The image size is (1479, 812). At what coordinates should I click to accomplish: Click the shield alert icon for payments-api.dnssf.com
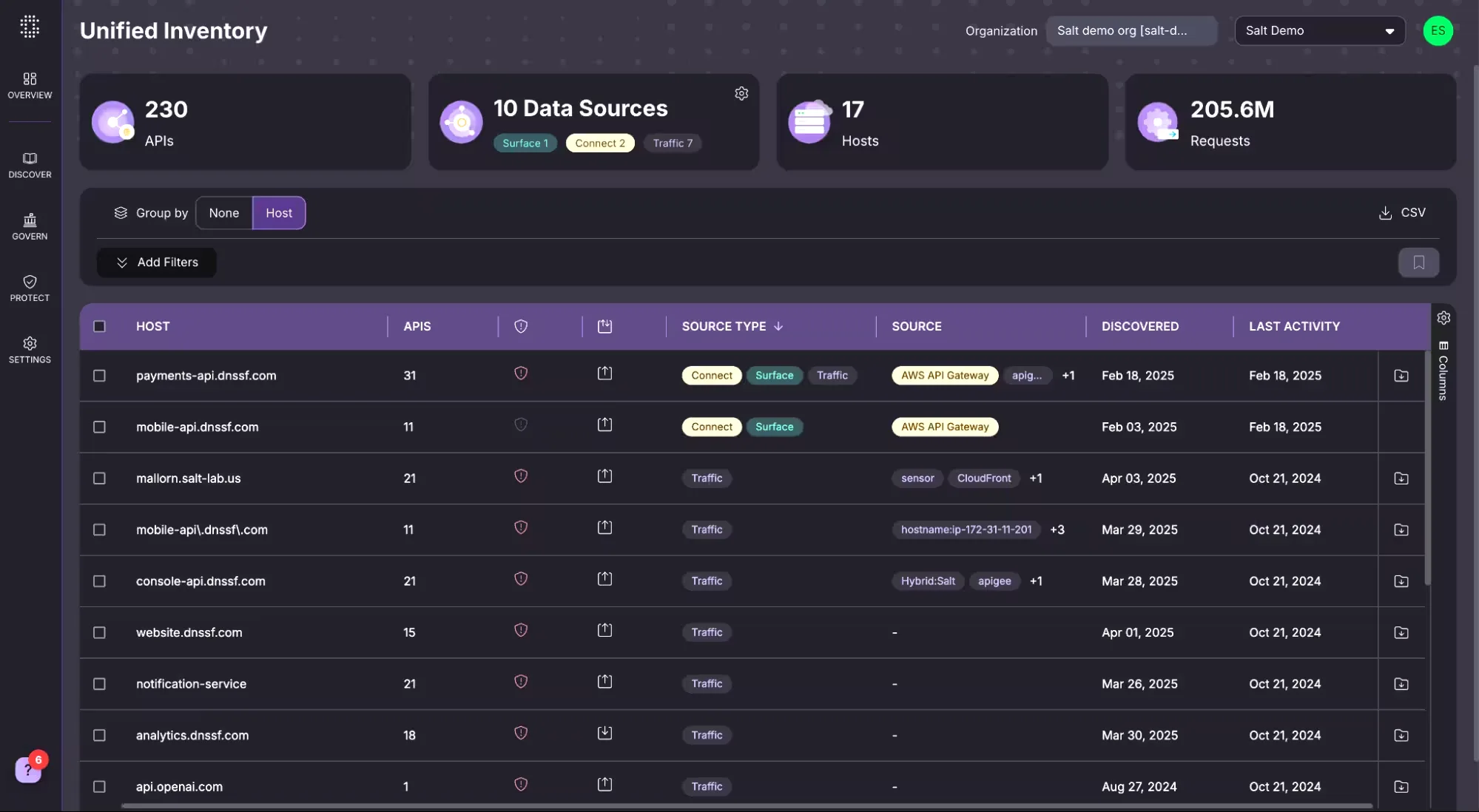pos(521,374)
